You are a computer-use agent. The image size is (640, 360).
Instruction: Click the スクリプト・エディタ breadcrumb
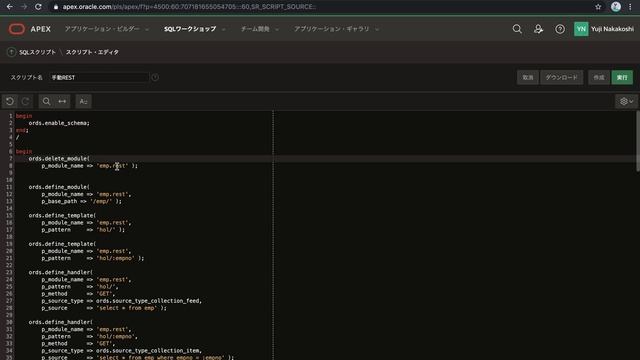point(92,52)
